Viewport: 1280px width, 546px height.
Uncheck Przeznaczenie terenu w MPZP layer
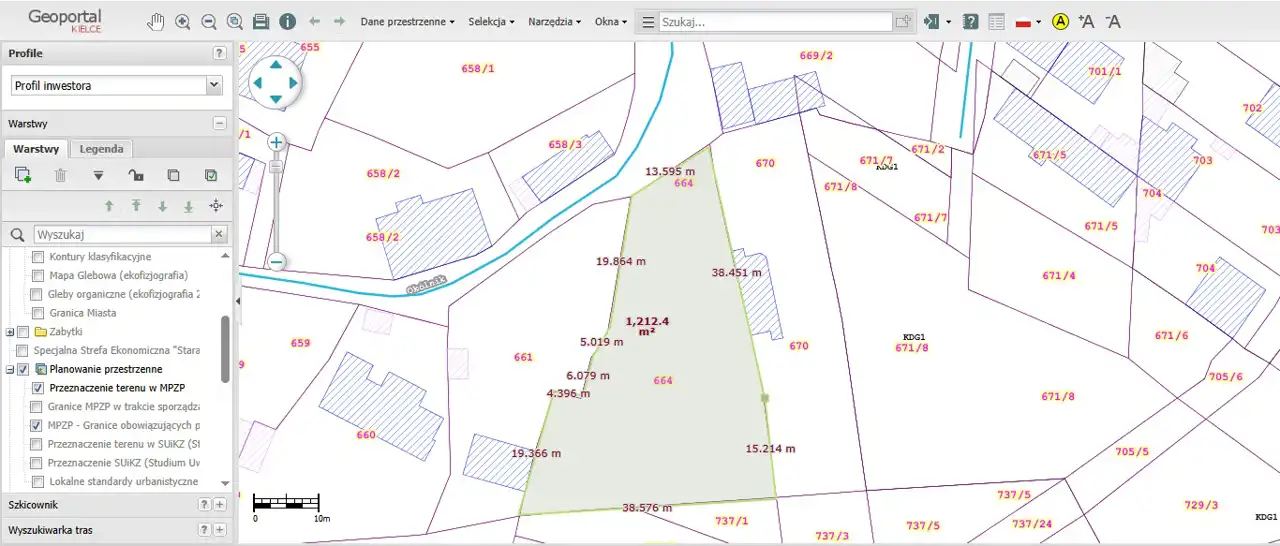(38, 388)
